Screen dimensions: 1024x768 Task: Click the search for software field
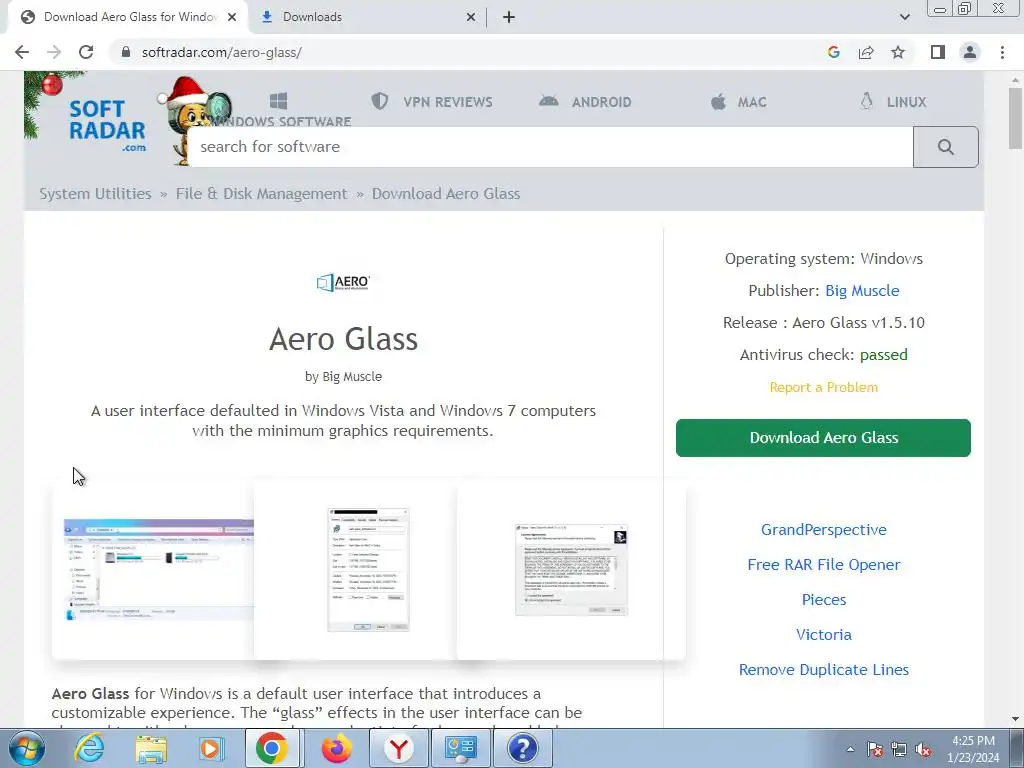[x=550, y=147]
